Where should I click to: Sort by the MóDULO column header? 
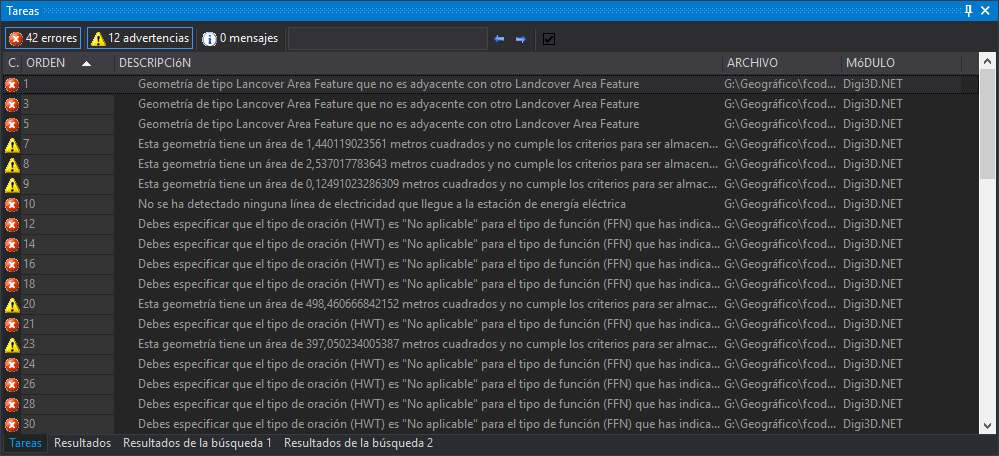pyautogui.click(x=902, y=63)
